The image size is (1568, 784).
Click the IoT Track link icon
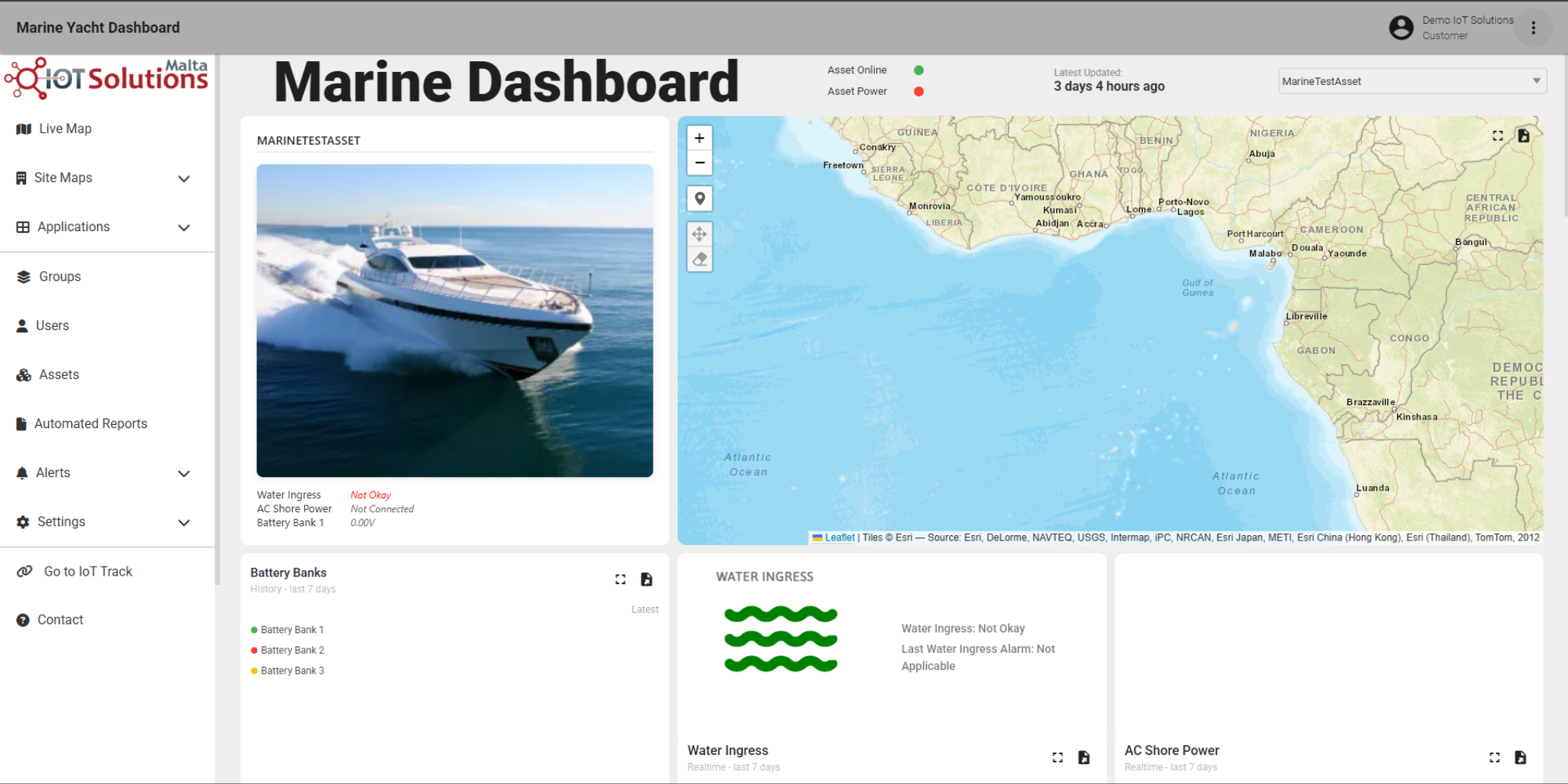[x=25, y=571]
